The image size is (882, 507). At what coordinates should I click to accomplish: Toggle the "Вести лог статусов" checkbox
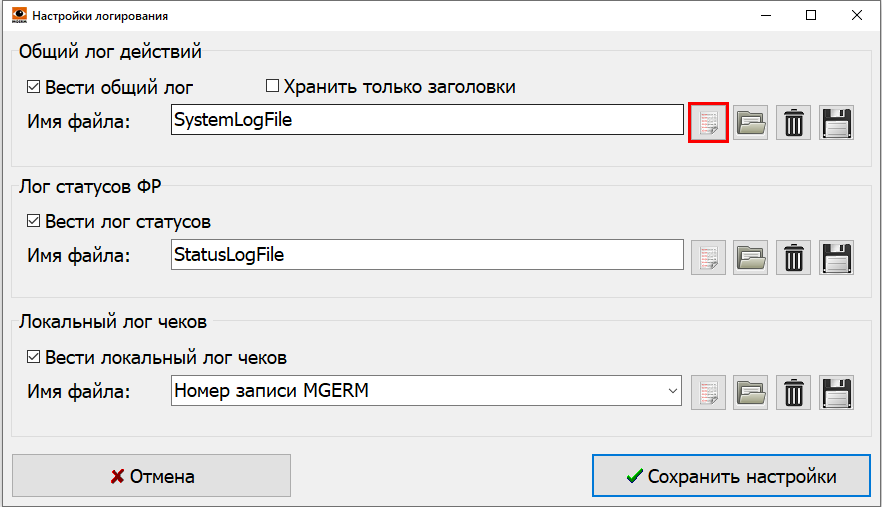point(34,221)
